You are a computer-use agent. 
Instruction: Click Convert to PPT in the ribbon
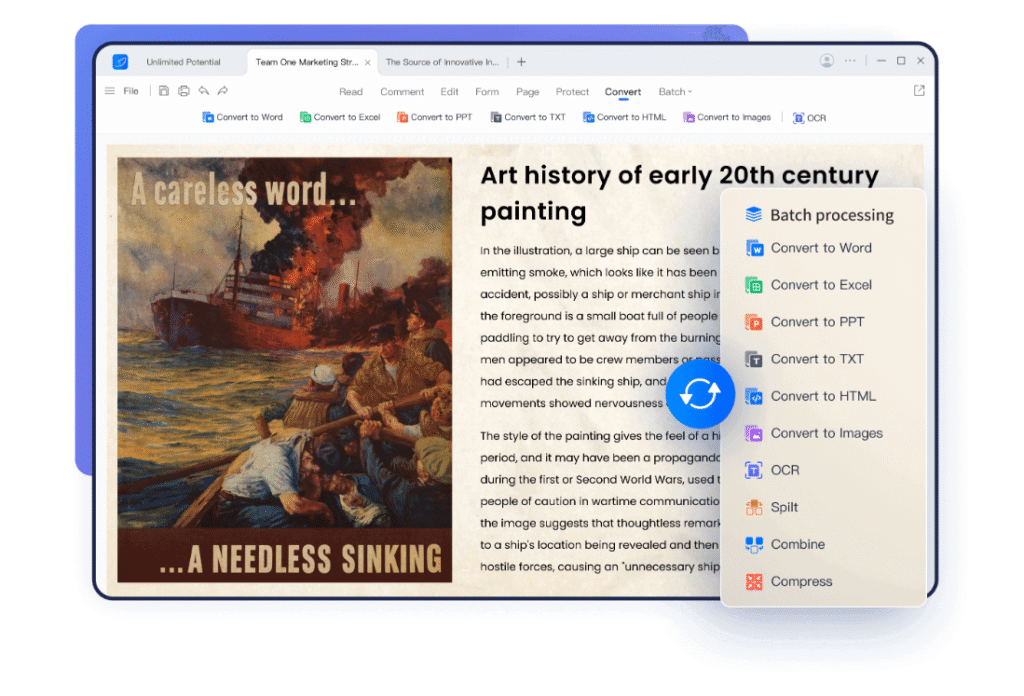(x=434, y=118)
